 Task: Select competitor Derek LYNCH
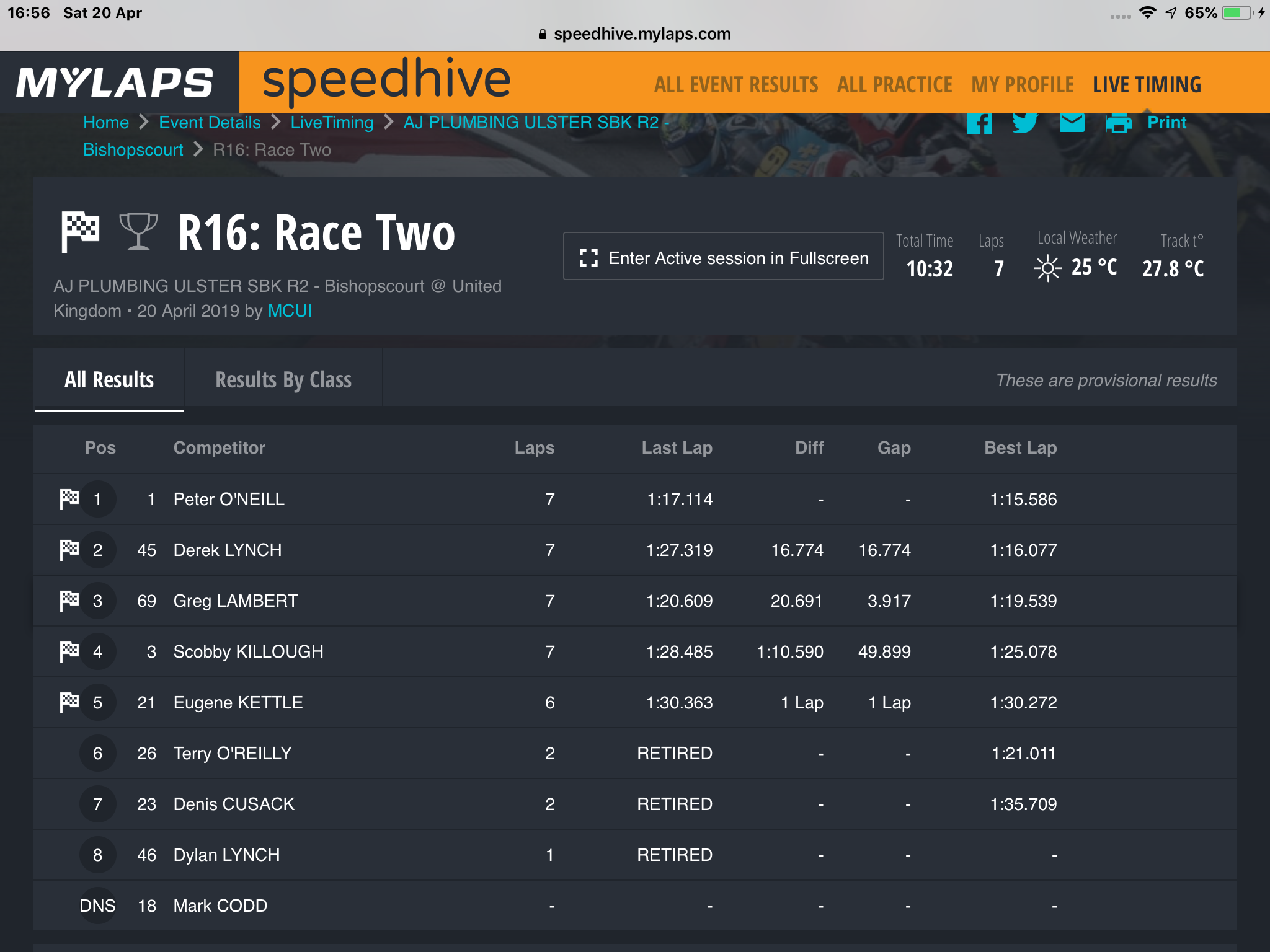coord(228,550)
